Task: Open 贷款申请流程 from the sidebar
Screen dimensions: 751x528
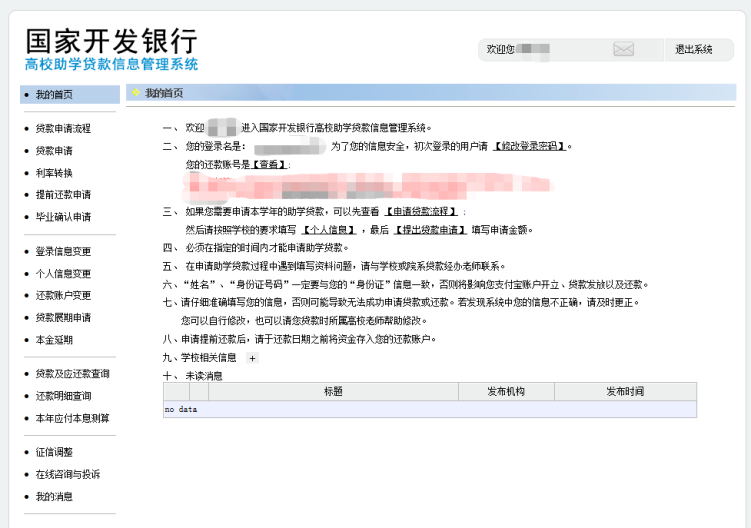Action: point(63,128)
